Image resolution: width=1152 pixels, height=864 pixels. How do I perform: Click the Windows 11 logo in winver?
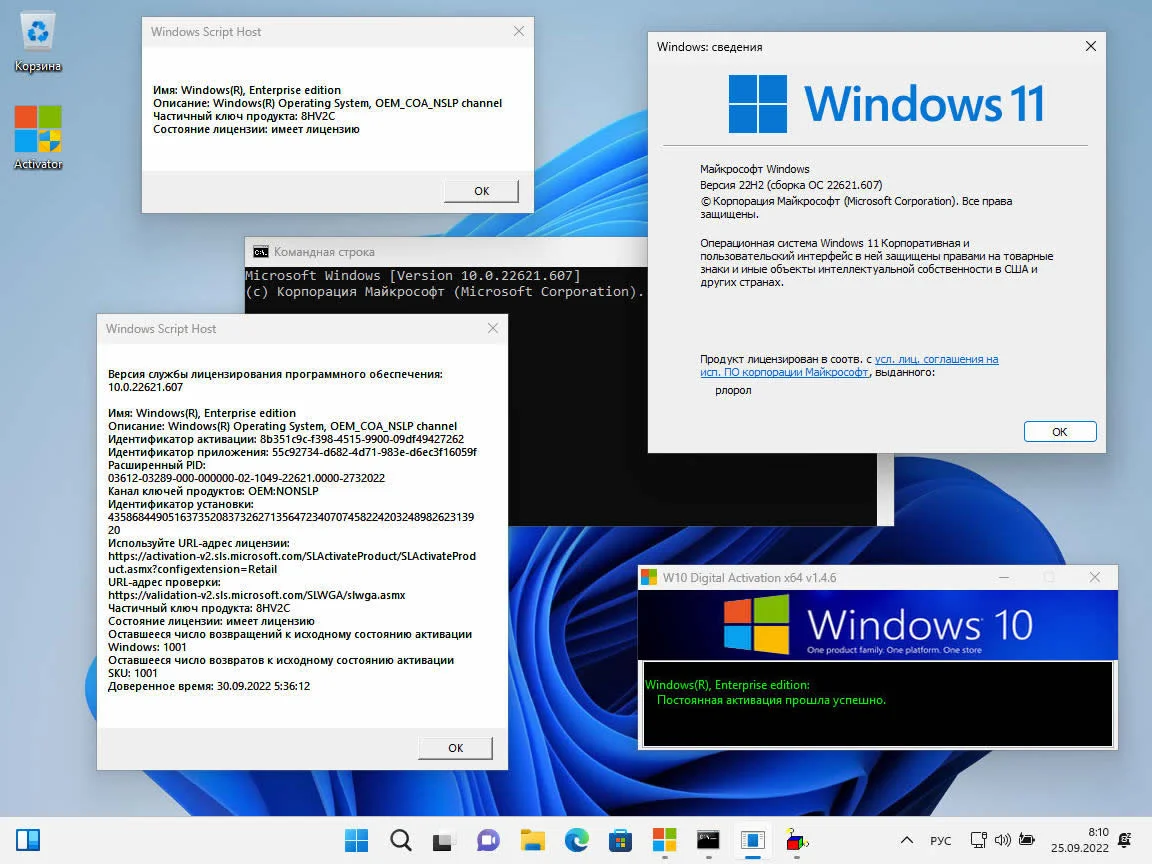[886, 104]
